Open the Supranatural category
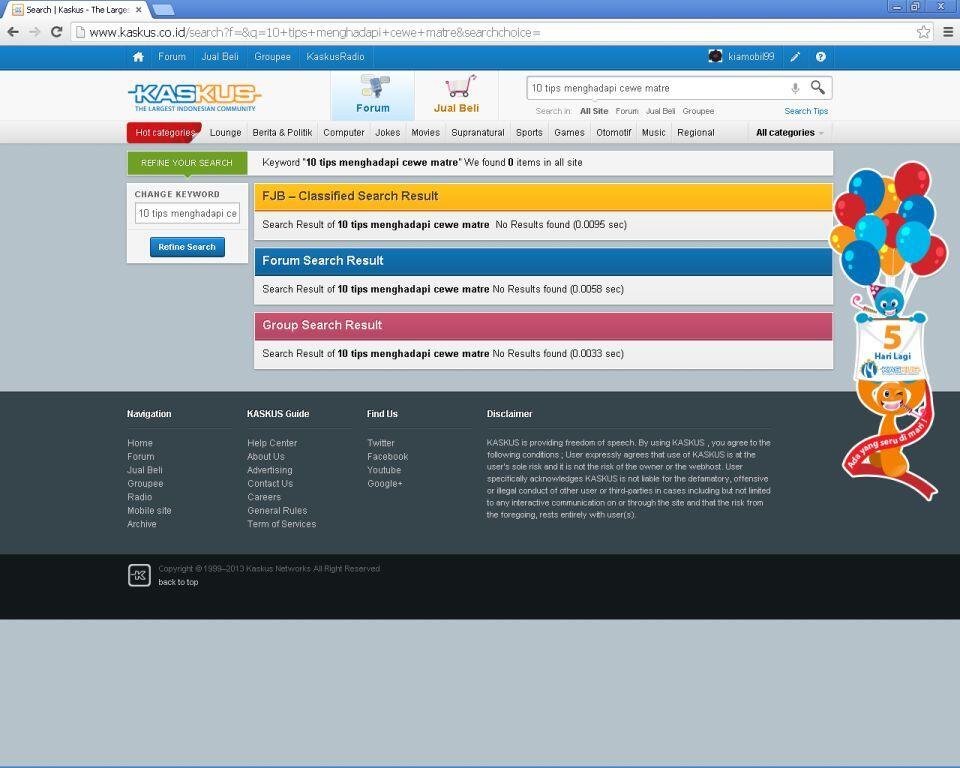Image resolution: width=960 pixels, height=768 pixels. tap(478, 133)
